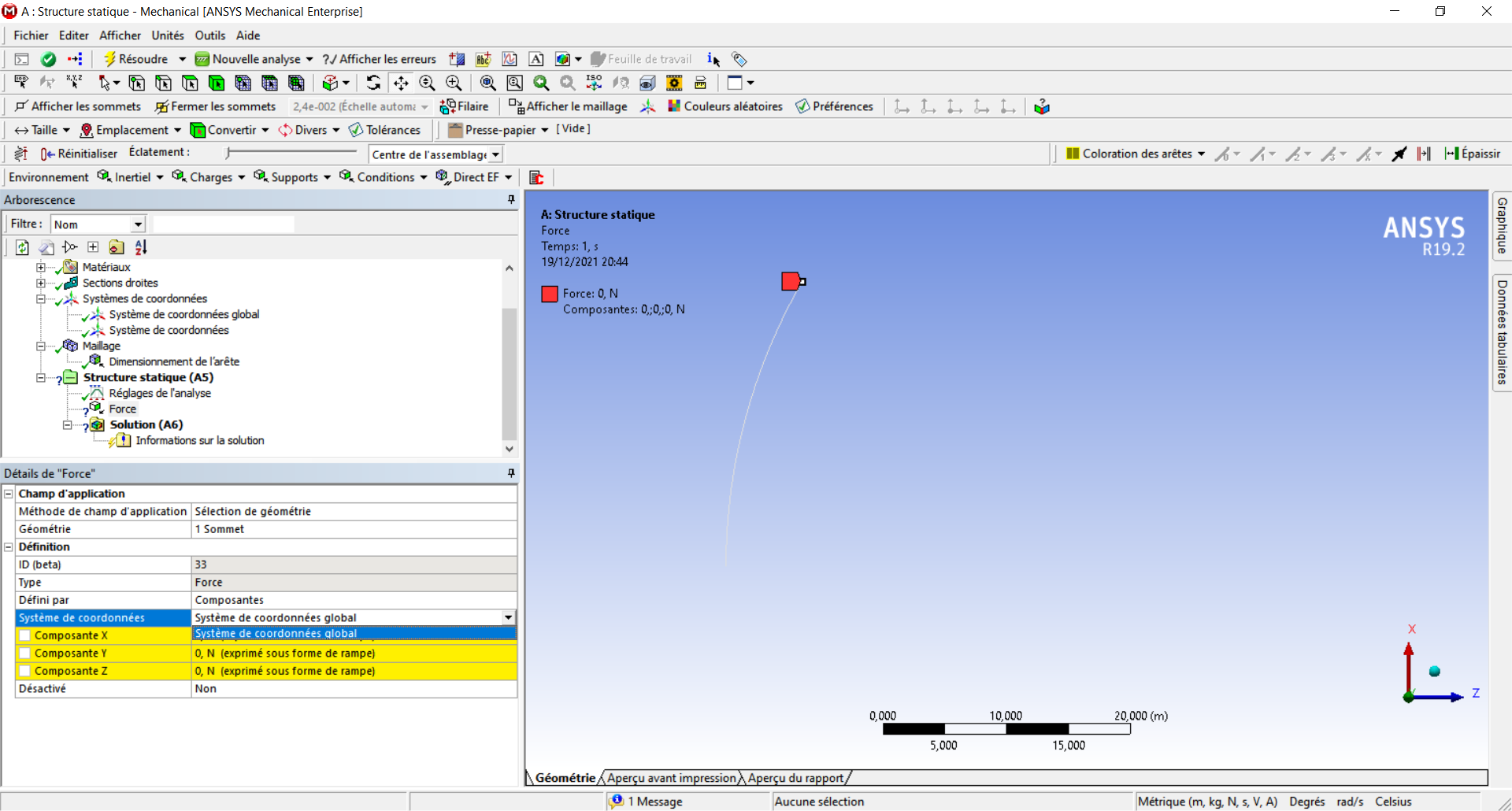The width and height of the screenshot is (1512, 811).
Task: Click the red Force legend color swatch
Action: (550, 294)
